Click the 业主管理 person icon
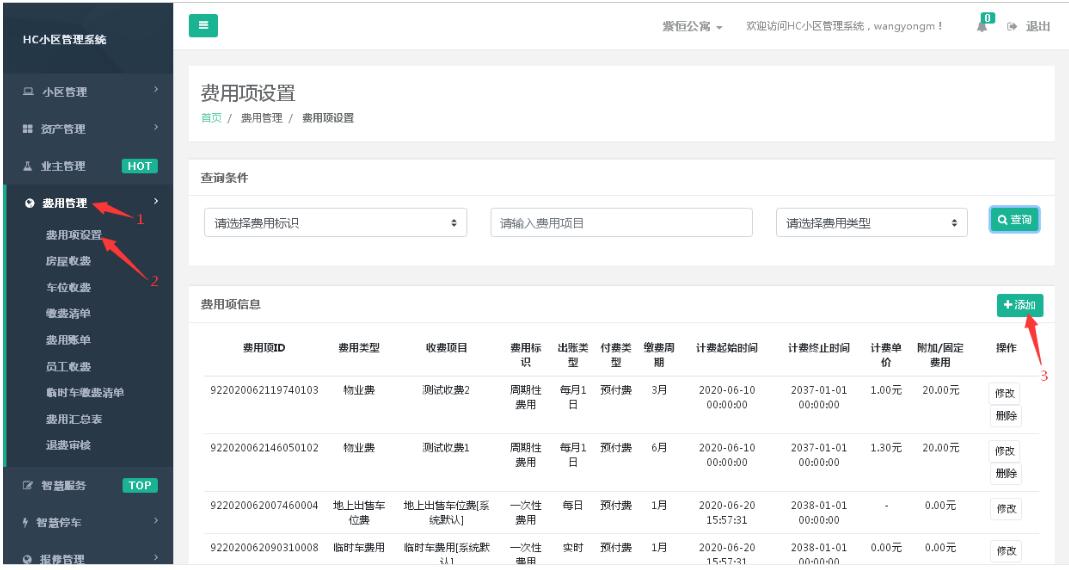 pos(27,166)
